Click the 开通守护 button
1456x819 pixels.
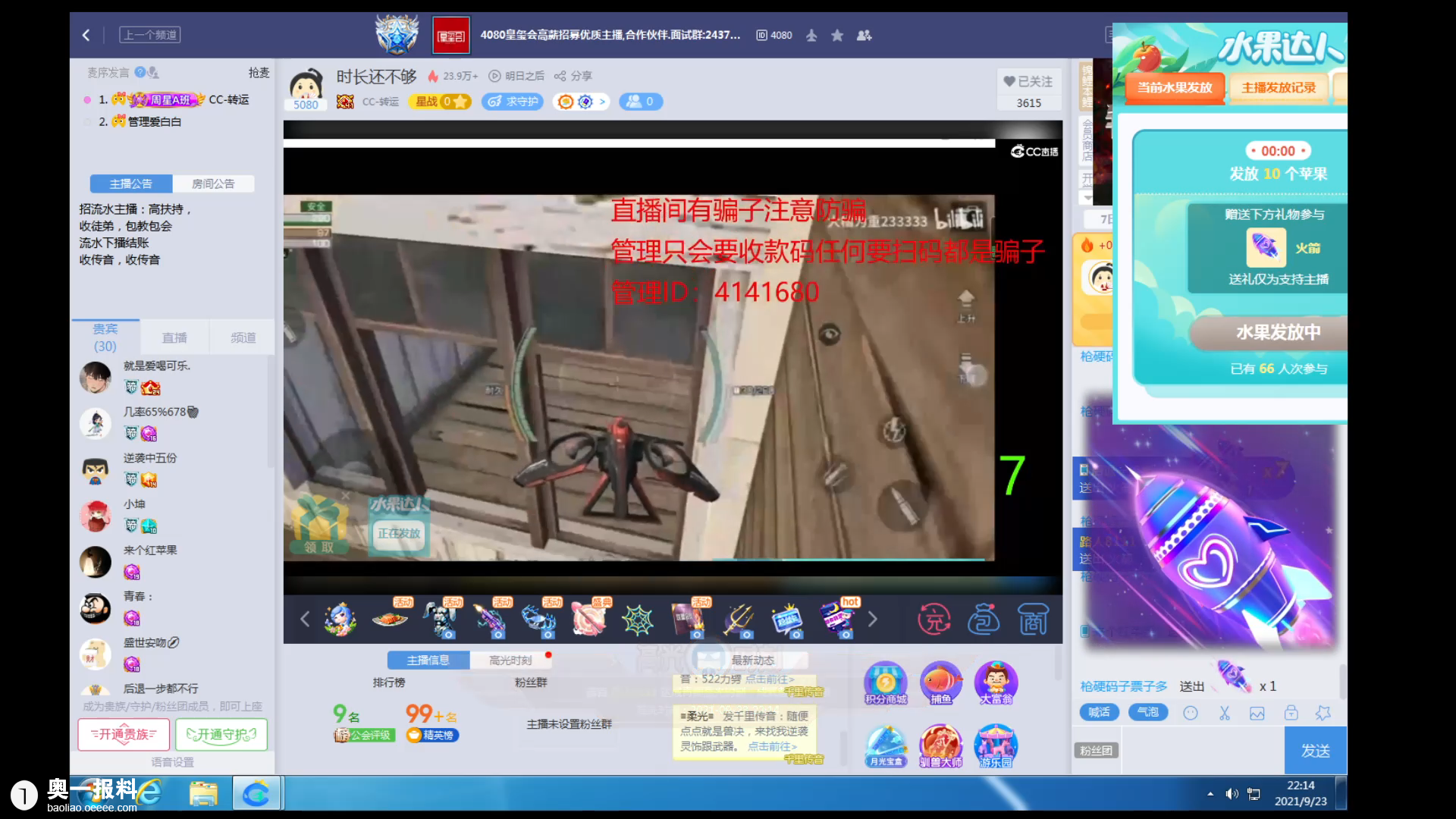click(x=221, y=734)
